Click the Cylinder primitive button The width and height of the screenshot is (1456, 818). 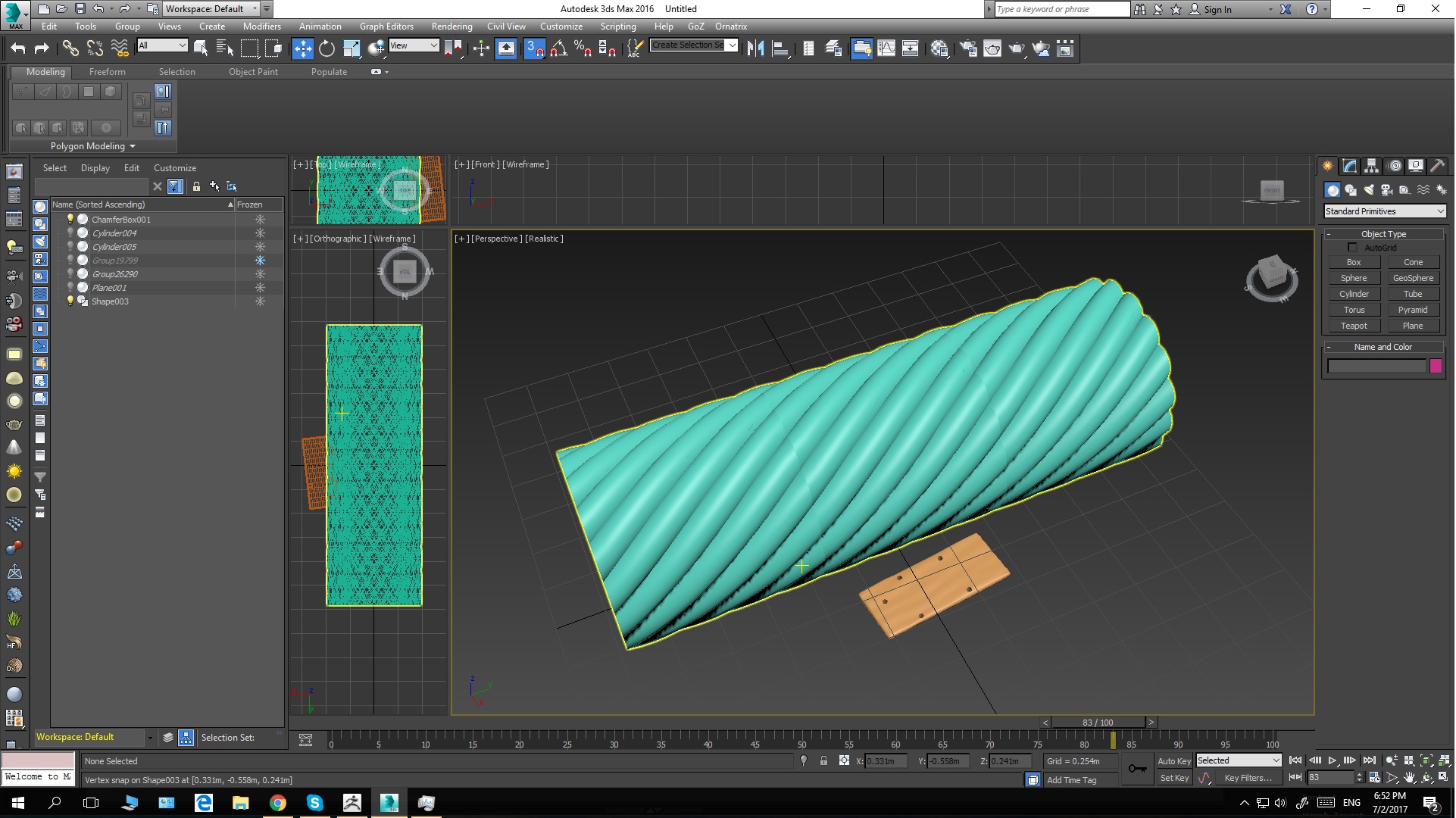1354,294
